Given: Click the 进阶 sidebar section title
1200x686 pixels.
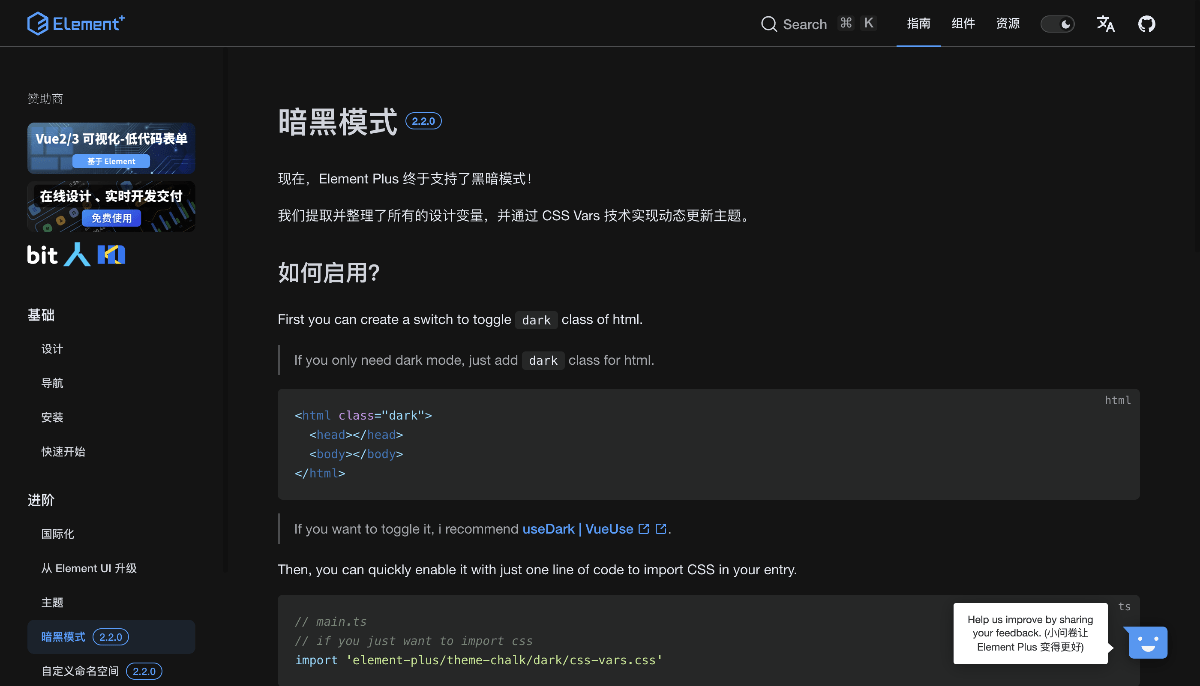Looking at the screenshot, I should [x=41, y=500].
